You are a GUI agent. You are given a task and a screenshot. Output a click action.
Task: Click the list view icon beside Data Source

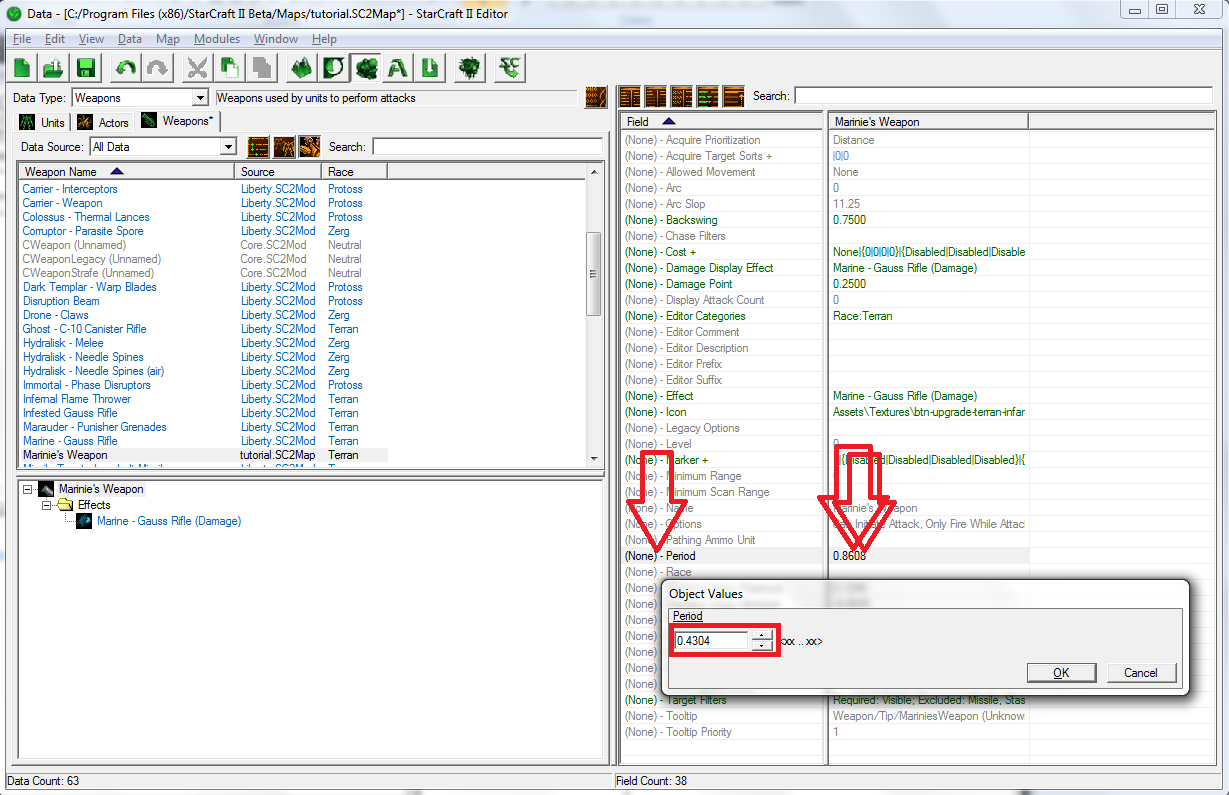(x=258, y=146)
